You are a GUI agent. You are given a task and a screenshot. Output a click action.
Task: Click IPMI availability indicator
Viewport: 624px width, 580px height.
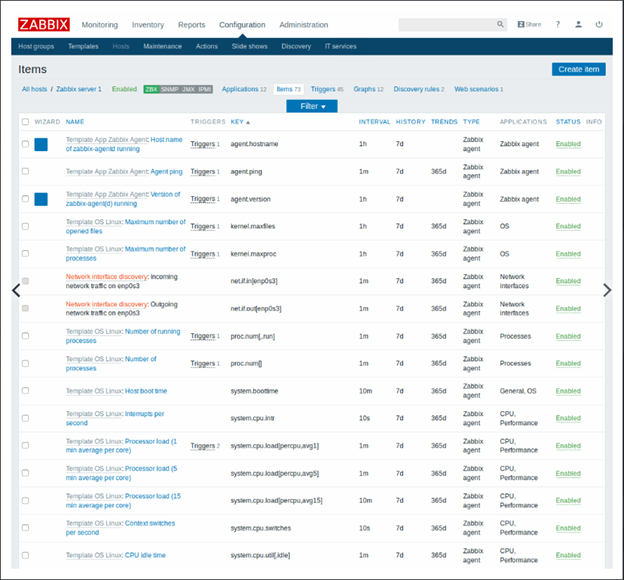tap(205, 89)
